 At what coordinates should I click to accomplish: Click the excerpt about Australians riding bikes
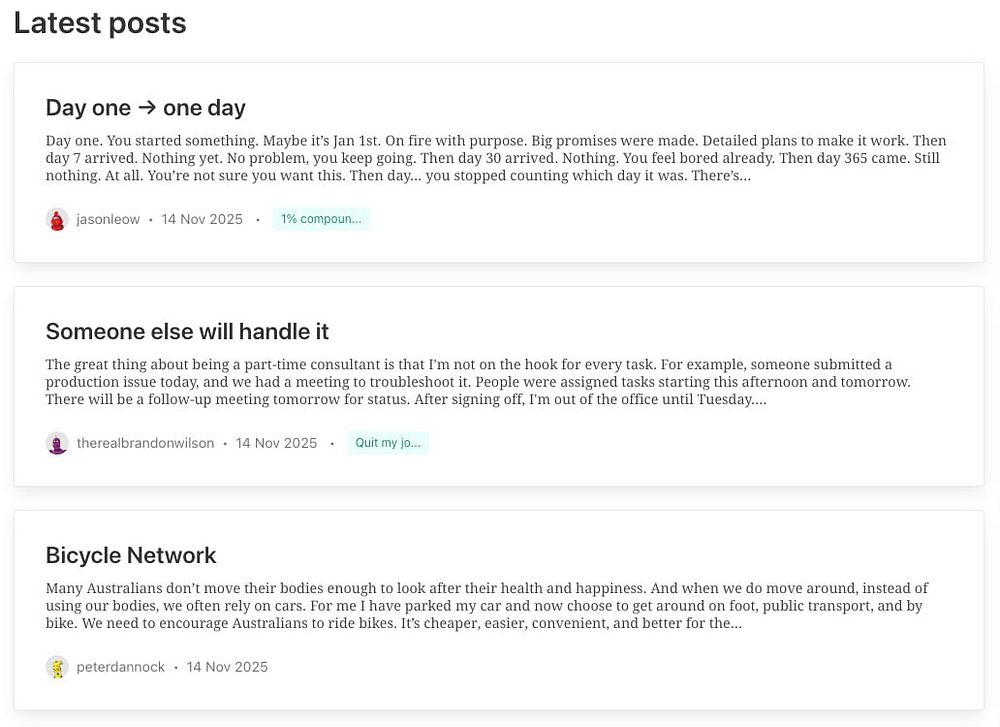[485, 606]
